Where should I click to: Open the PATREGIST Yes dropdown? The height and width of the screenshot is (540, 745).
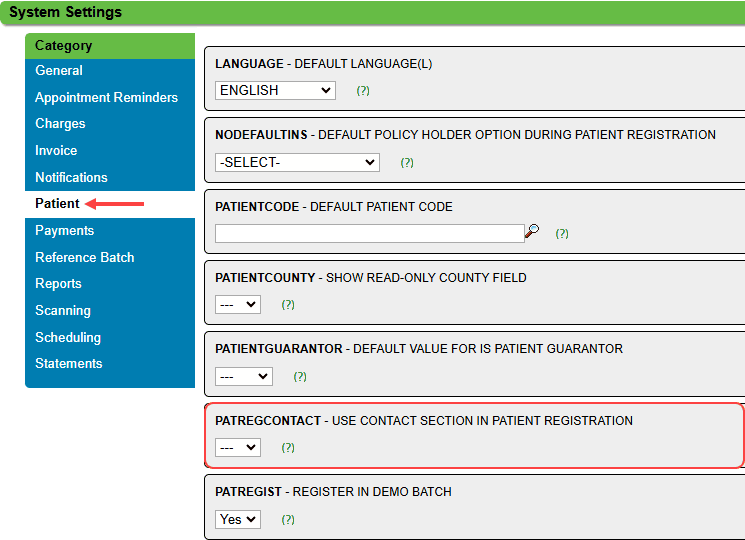point(238,520)
